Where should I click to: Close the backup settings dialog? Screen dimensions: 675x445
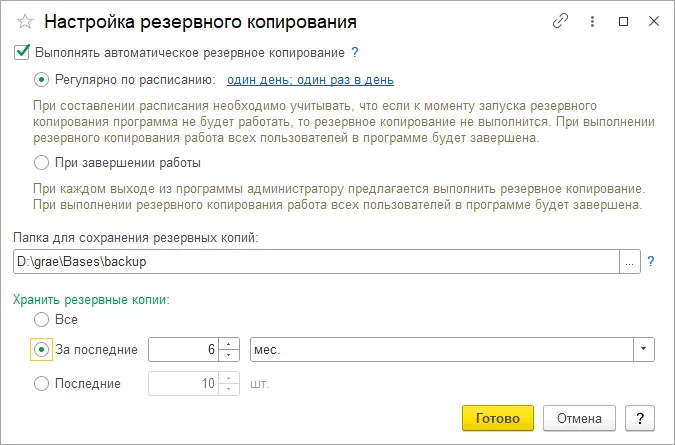(x=653, y=21)
